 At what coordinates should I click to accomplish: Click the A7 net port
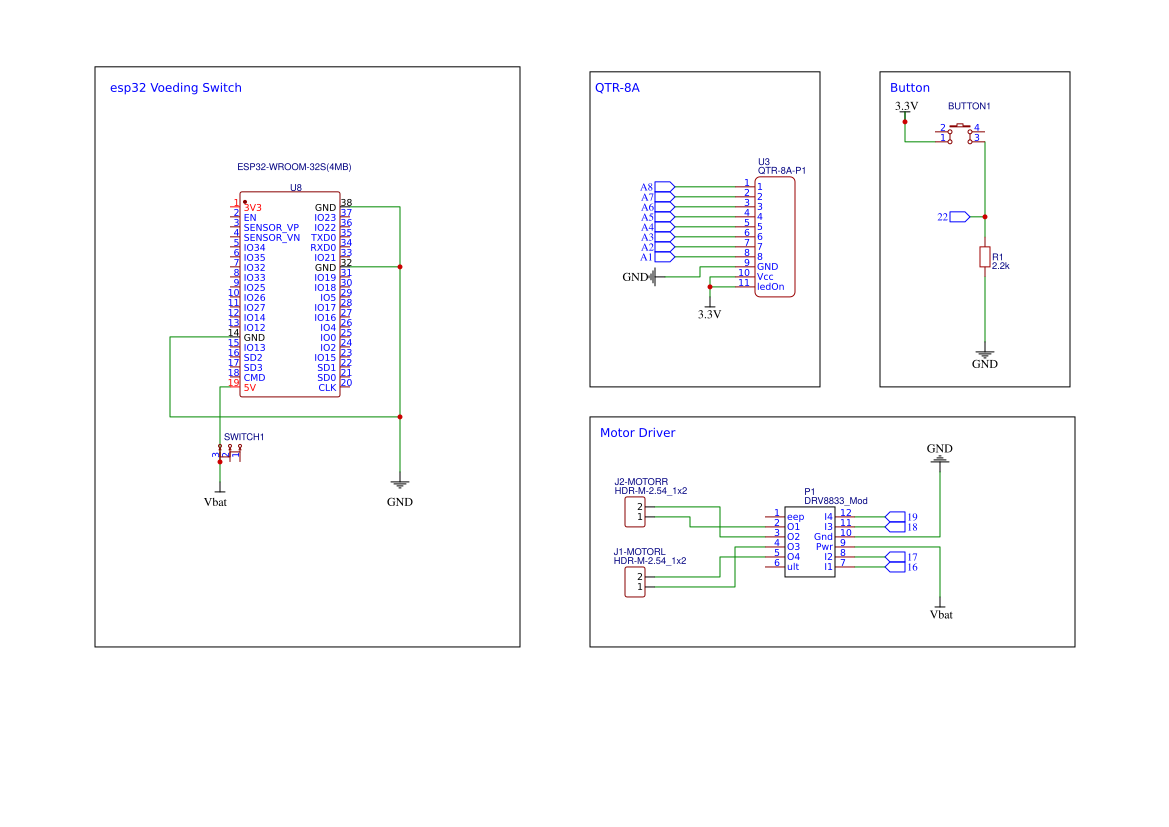point(658,197)
